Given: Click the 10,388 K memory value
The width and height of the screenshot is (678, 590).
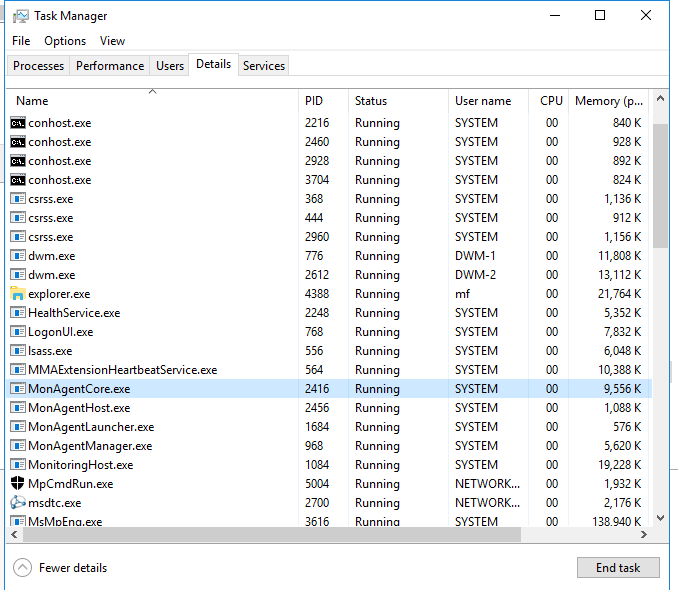Looking at the screenshot, I should [x=620, y=370].
